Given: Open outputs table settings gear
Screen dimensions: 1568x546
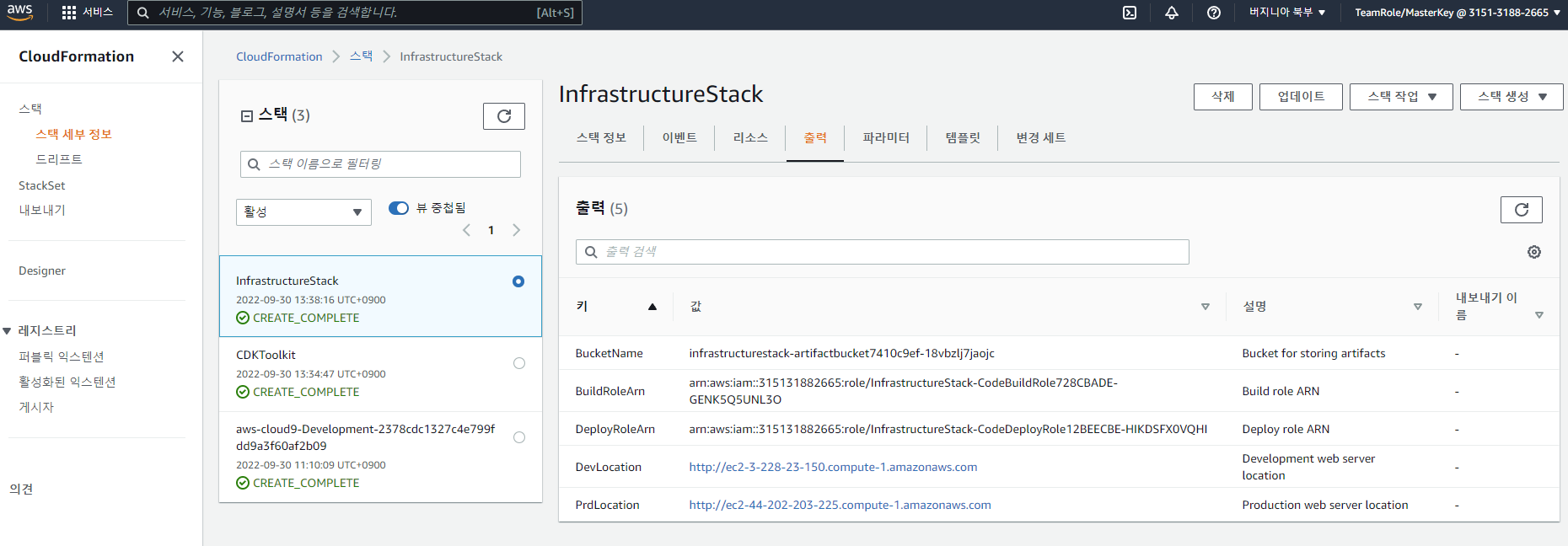Looking at the screenshot, I should click(1534, 252).
